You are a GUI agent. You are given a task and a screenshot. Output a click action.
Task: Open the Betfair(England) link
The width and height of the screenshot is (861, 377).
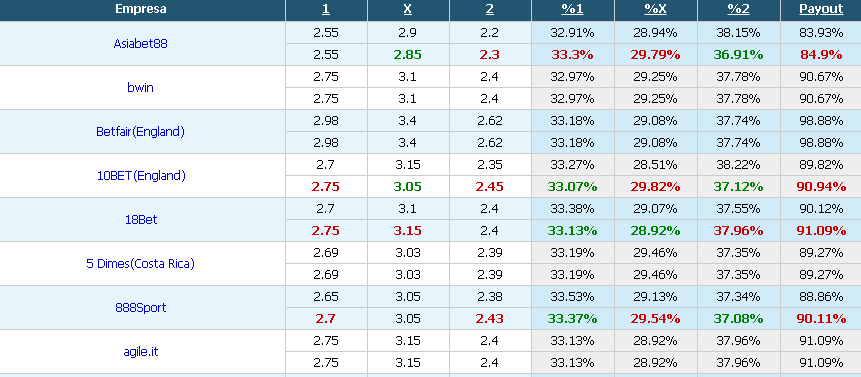[141, 132]
